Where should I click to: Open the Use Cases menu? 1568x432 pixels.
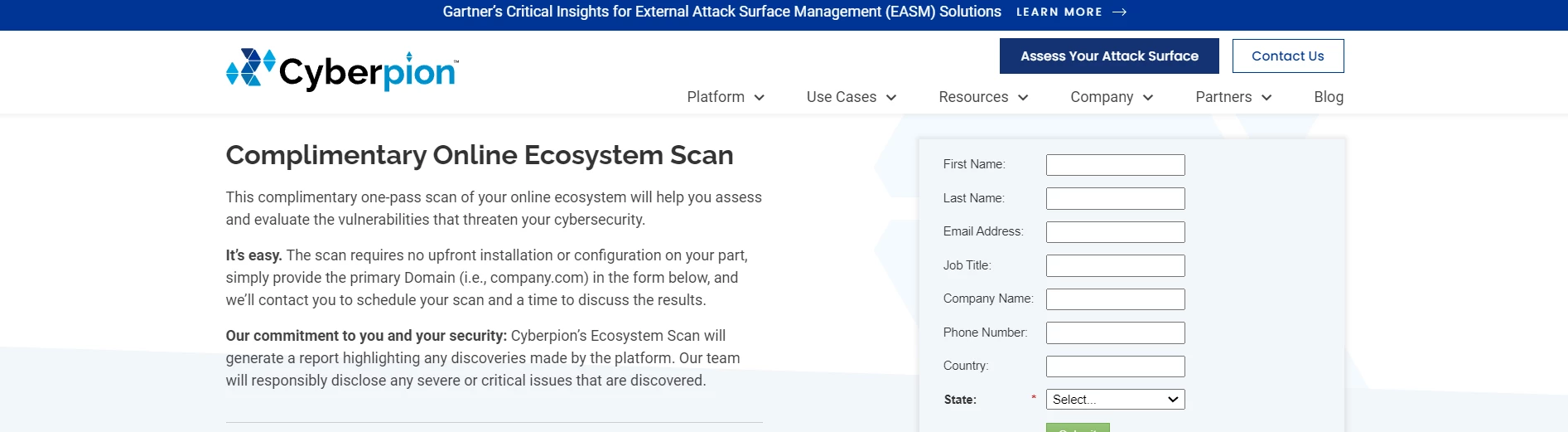tap(842, 97)
